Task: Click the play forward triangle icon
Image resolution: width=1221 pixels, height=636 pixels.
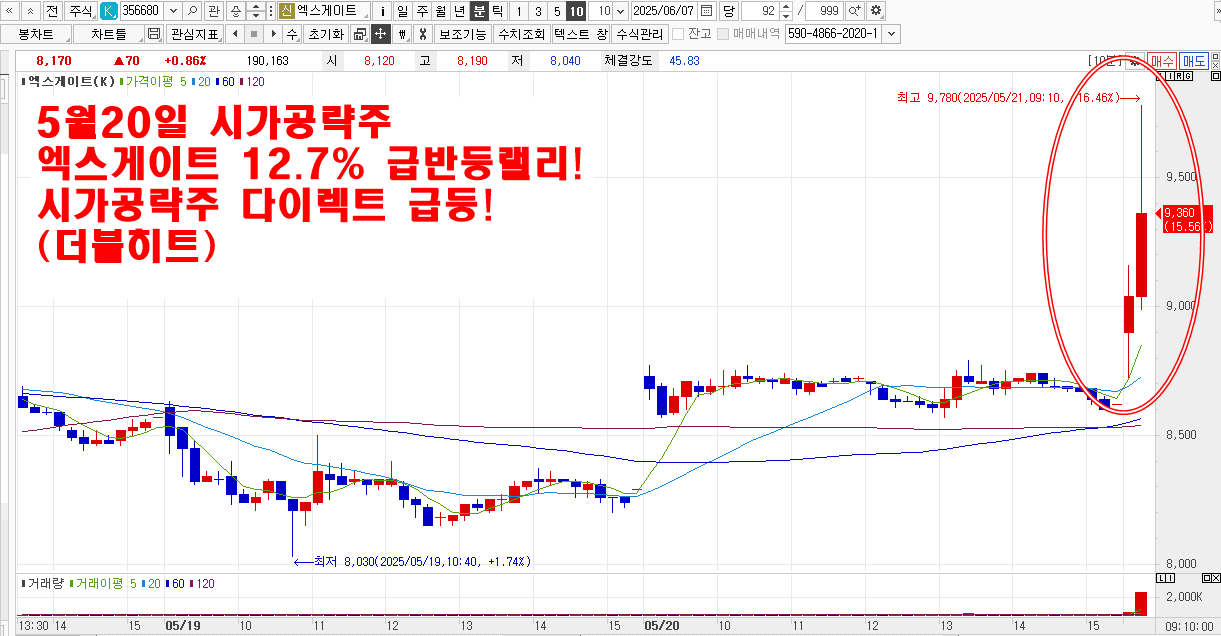Action: click(x=271, y=34)
